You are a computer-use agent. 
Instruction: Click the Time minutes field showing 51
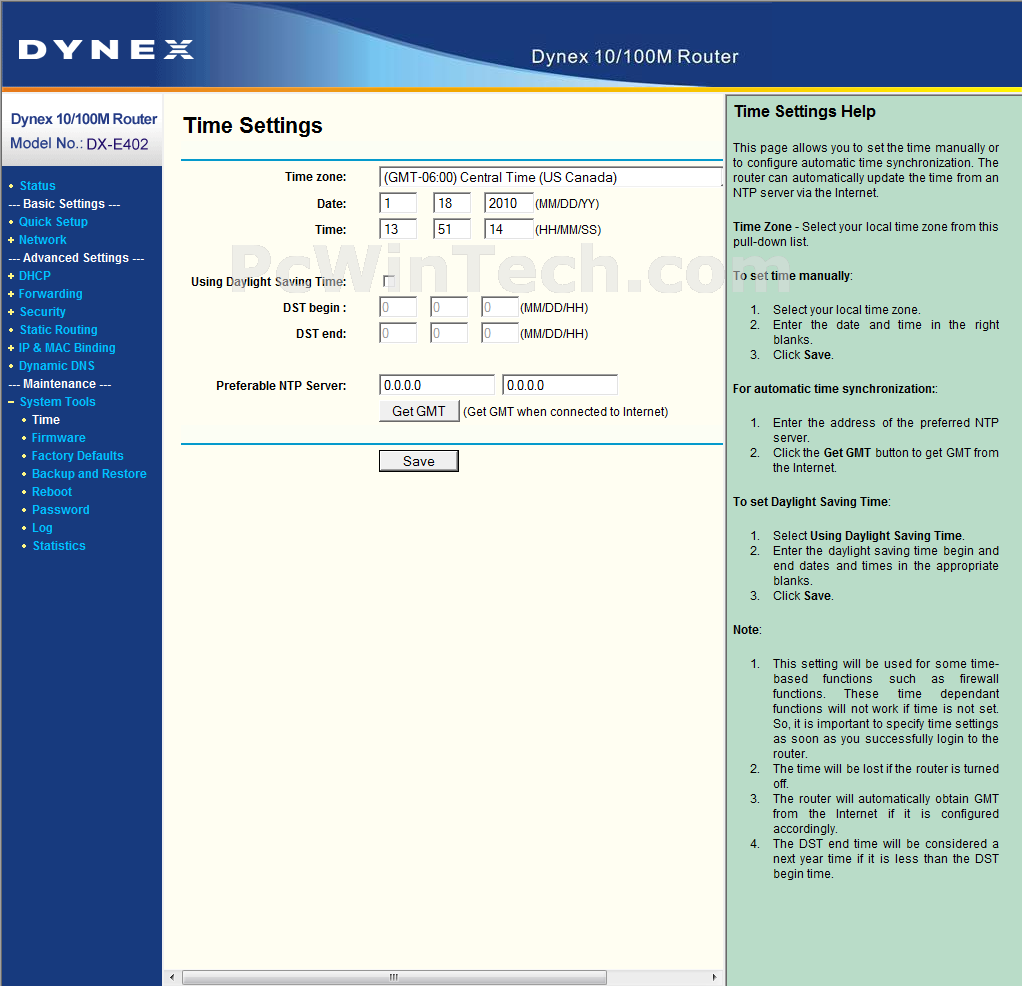[452, 229]
